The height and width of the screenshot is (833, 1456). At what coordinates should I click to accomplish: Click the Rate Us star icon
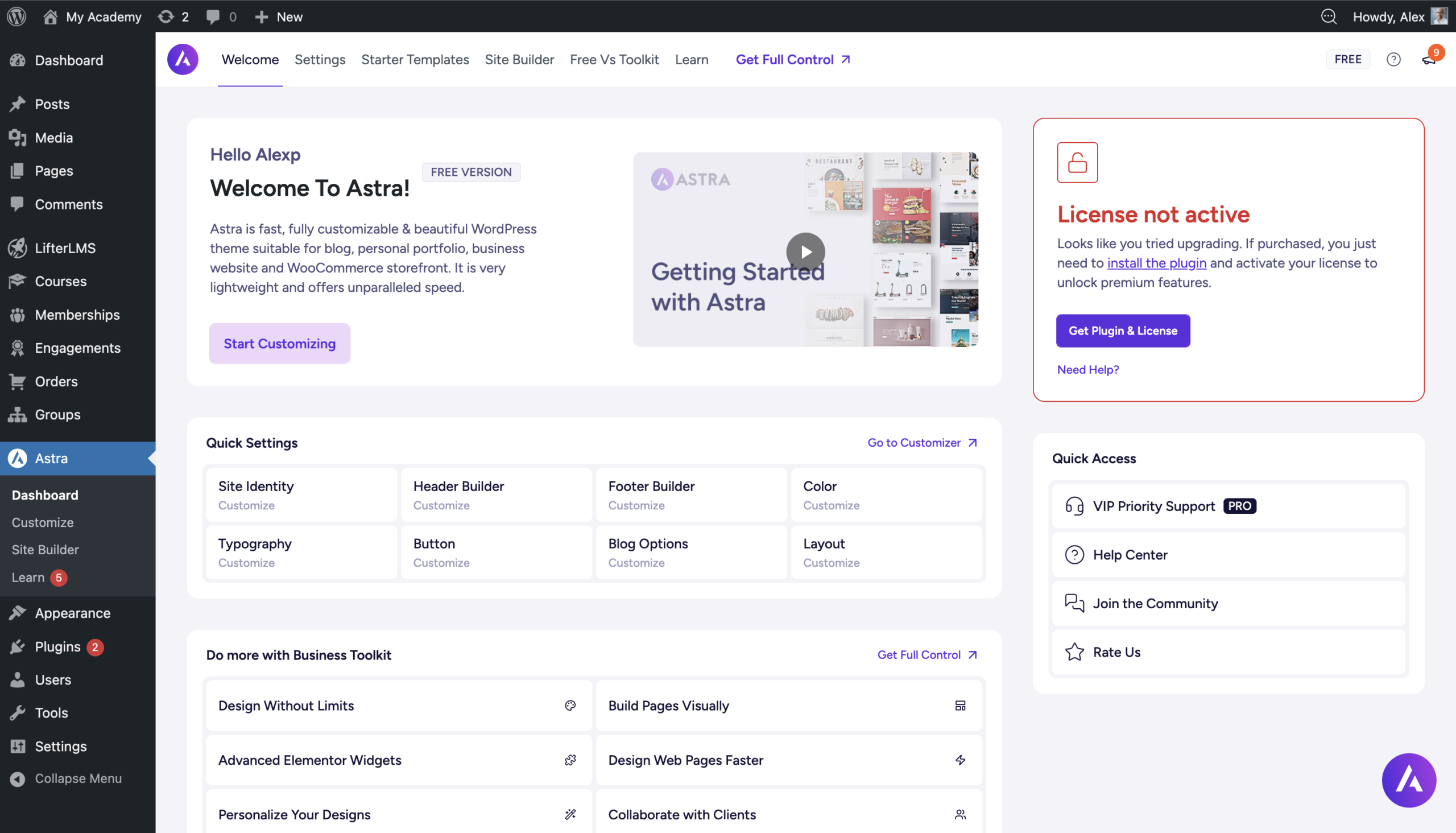point(1074,651)
